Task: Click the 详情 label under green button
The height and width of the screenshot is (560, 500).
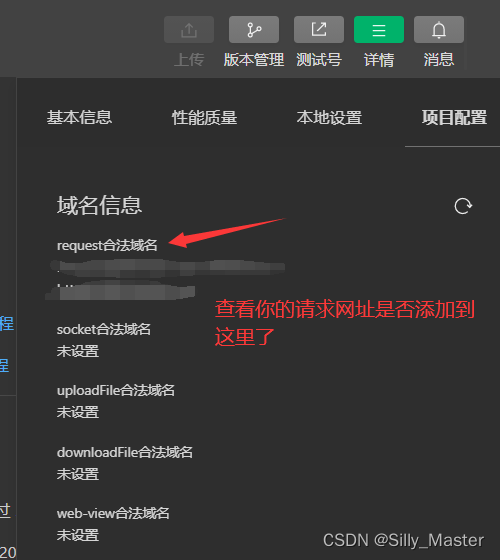Action: [x=379, y=60]
